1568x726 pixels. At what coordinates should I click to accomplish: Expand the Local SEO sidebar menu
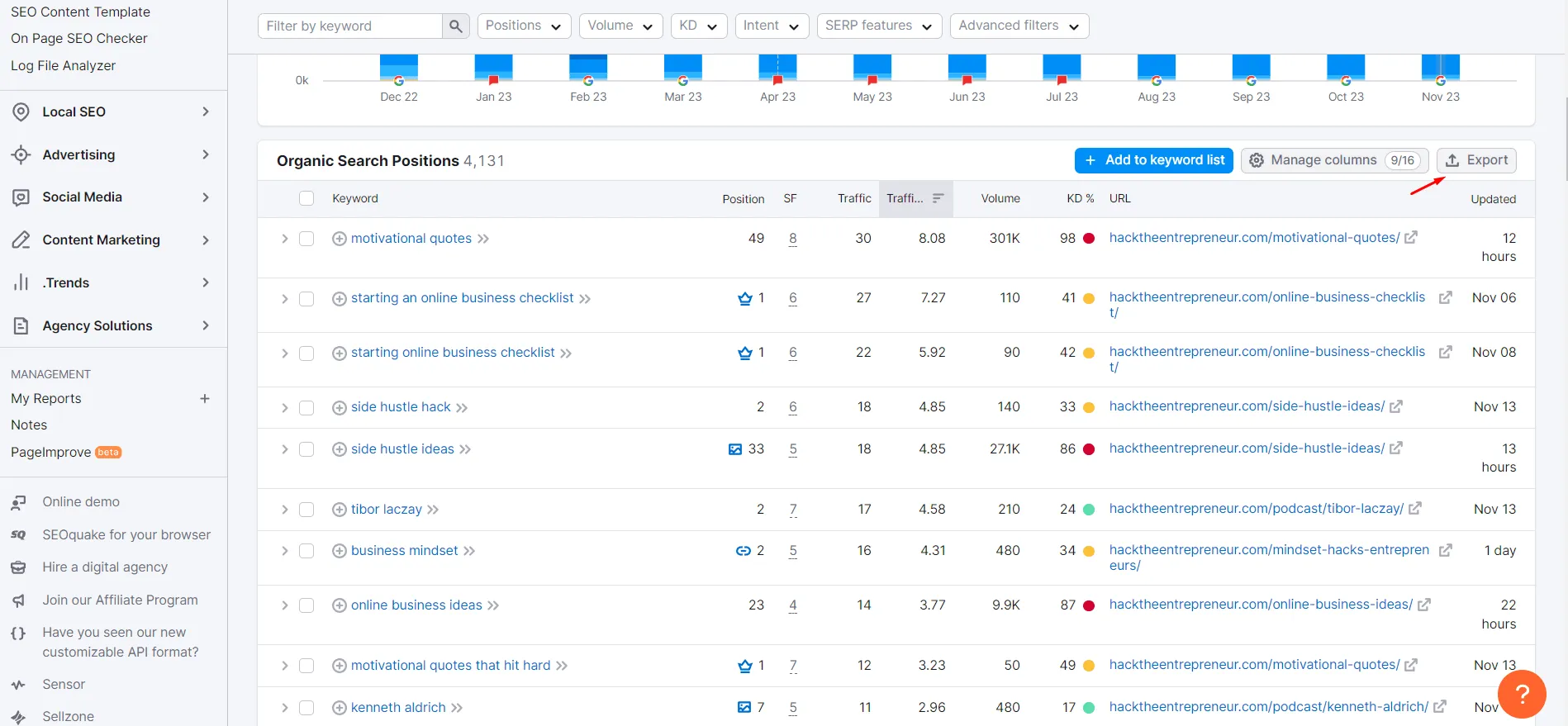pos(206,112)
